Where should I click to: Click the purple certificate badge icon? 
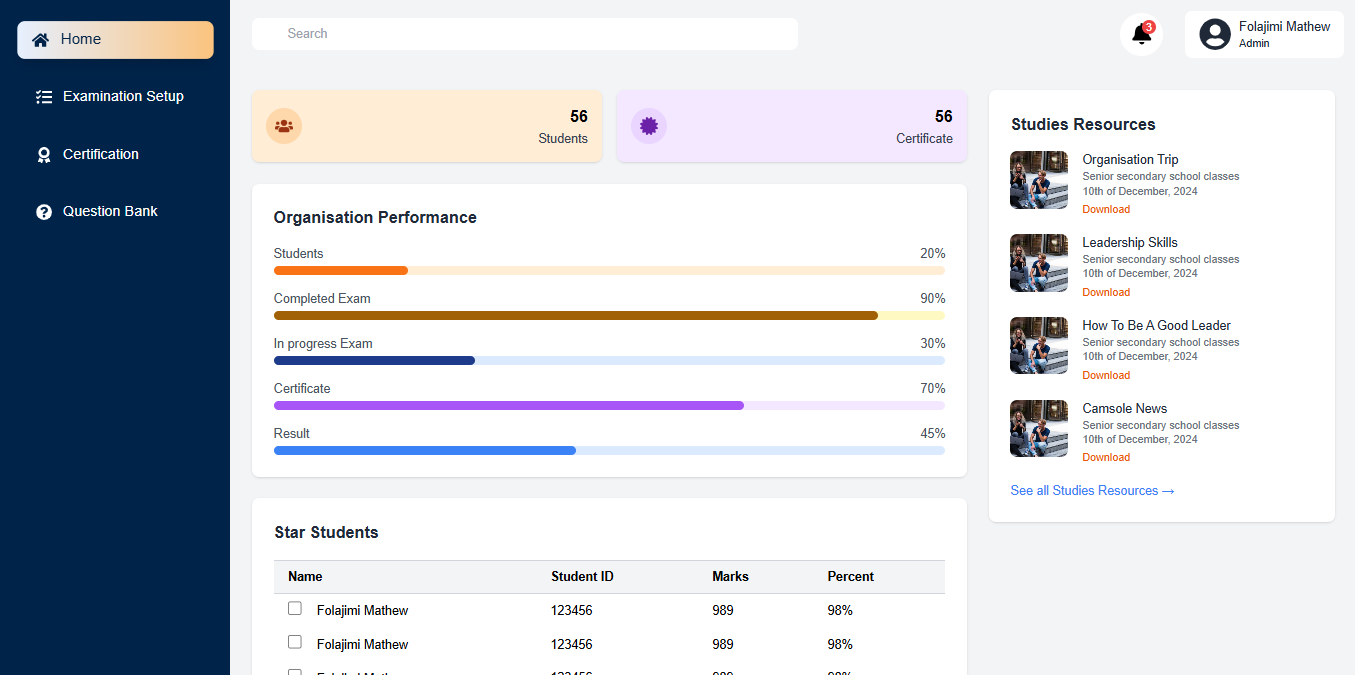[x=649, y=126]
